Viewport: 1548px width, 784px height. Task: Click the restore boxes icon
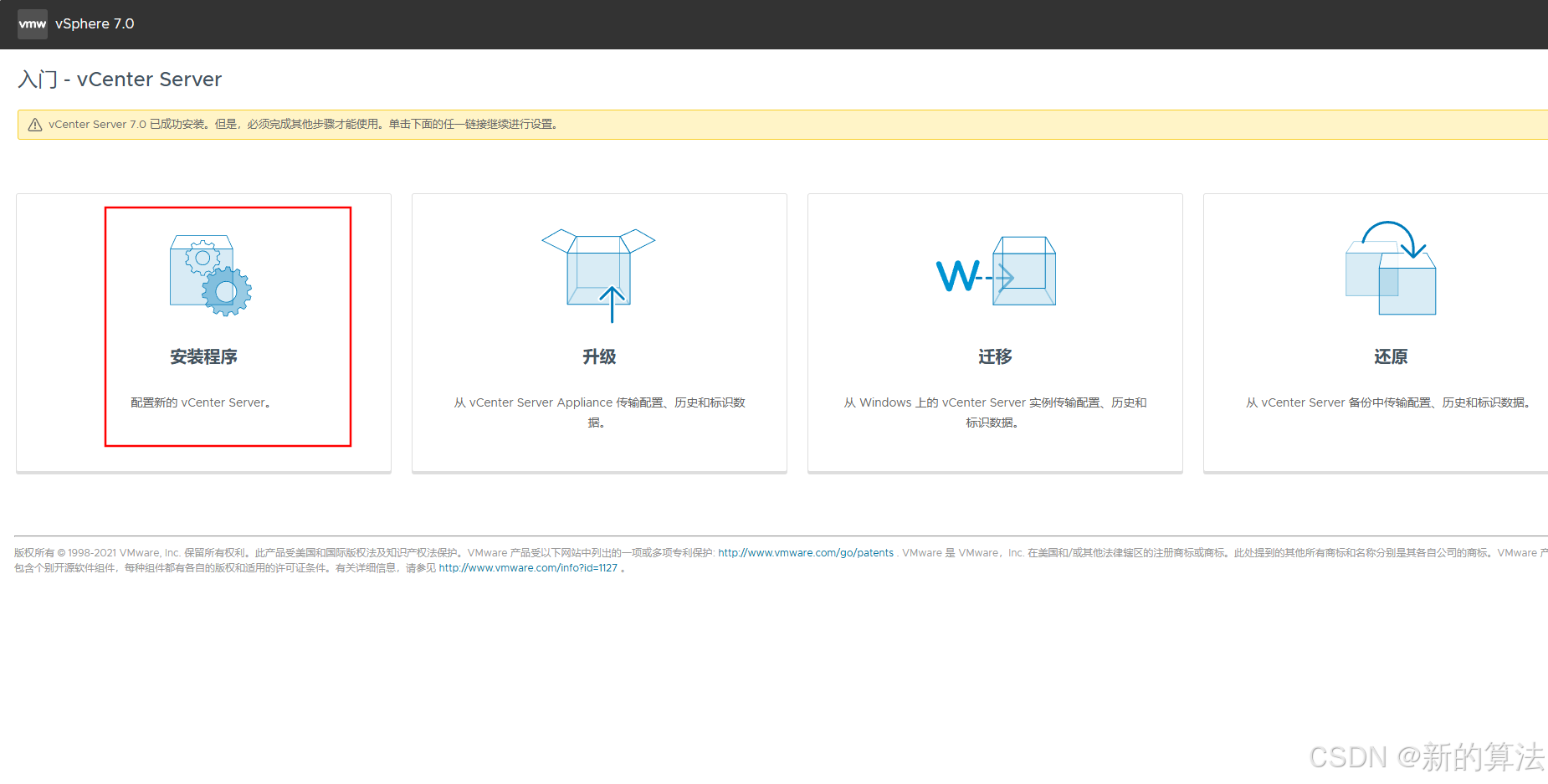(x=1391, y=268)
